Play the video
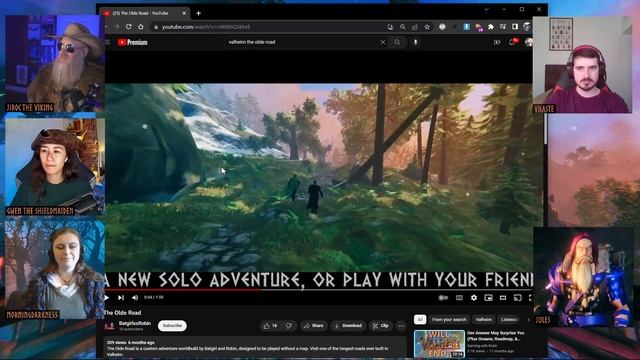 click(107, 298)
